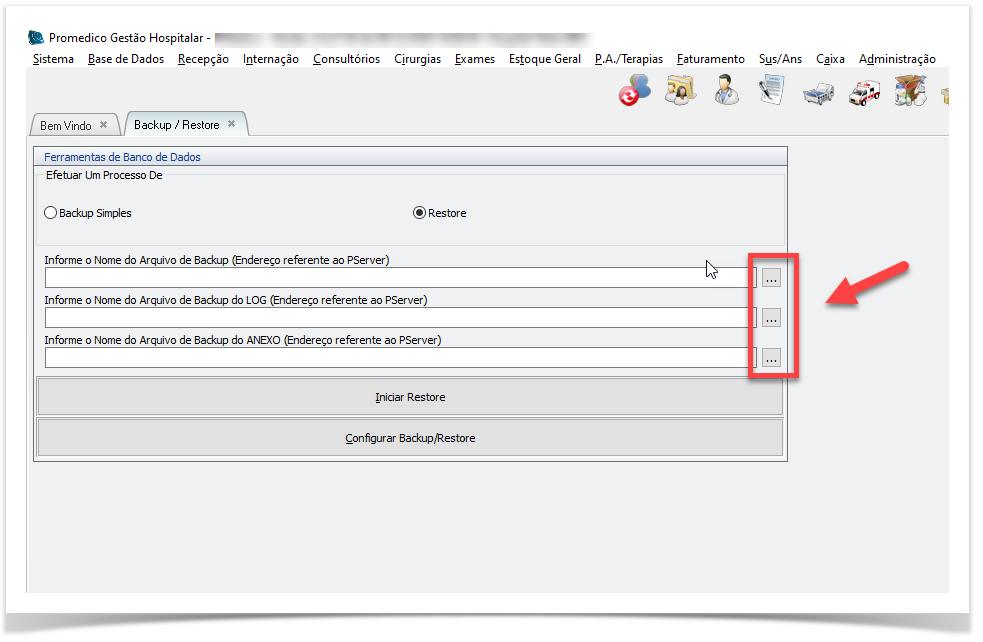Image resolution: width=983 pixels, height=642 pixels.
Task: Switch to the Bem Vindo tab
Action: 66,125
